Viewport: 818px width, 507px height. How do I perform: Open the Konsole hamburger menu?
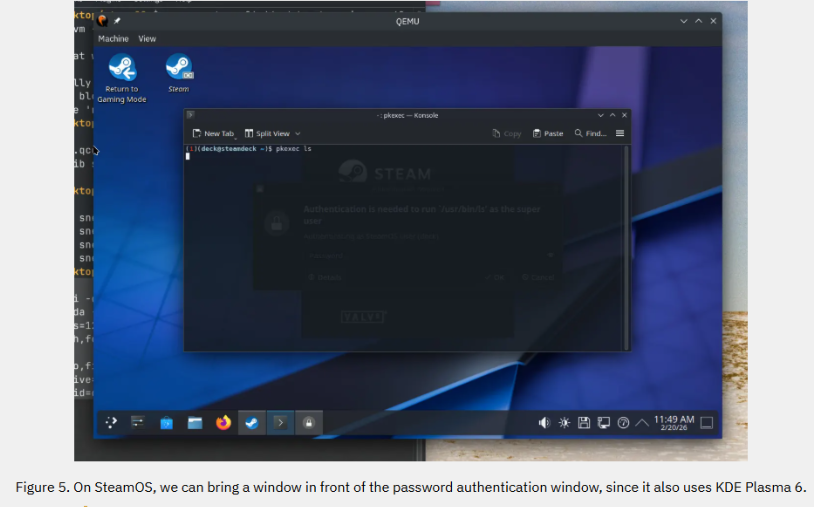(x=620, y=134)
